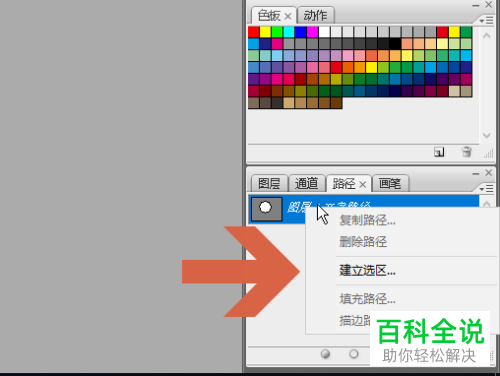Choose 删除路径 from context menu
Viewport: 500px width, 376px height.
click(x=363, y=242)
